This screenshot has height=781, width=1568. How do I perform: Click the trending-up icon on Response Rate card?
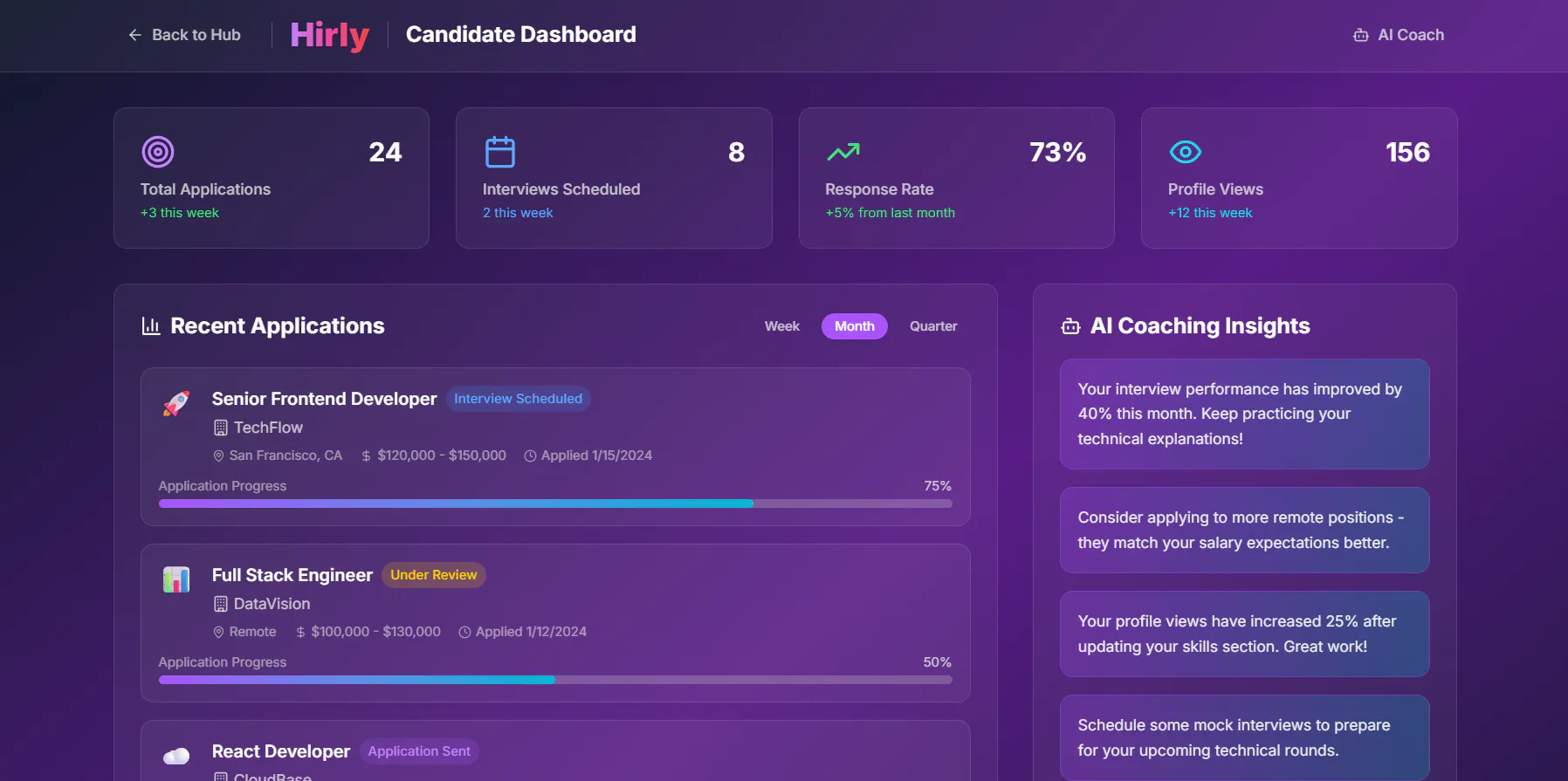pyautogui.click(x=843, y=152)
